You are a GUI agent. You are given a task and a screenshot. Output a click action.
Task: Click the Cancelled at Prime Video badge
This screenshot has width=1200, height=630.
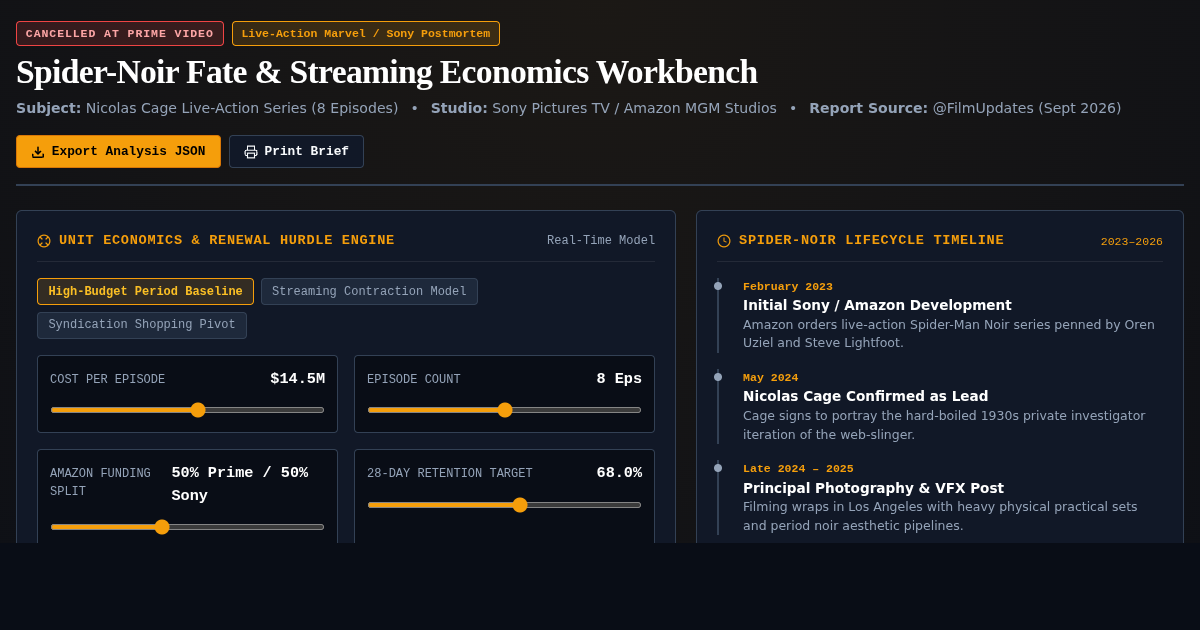coord(120,33)
